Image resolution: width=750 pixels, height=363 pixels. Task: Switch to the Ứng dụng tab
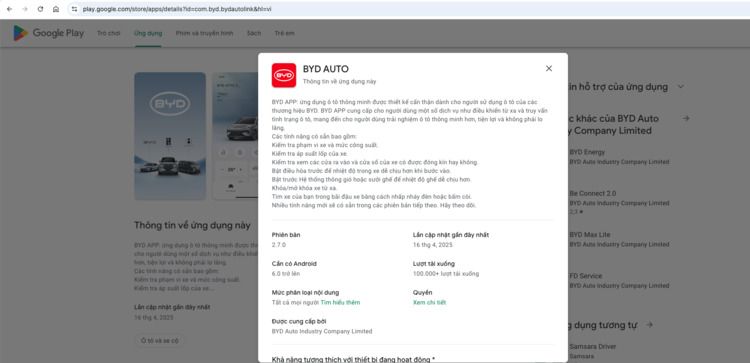point(148,33)
